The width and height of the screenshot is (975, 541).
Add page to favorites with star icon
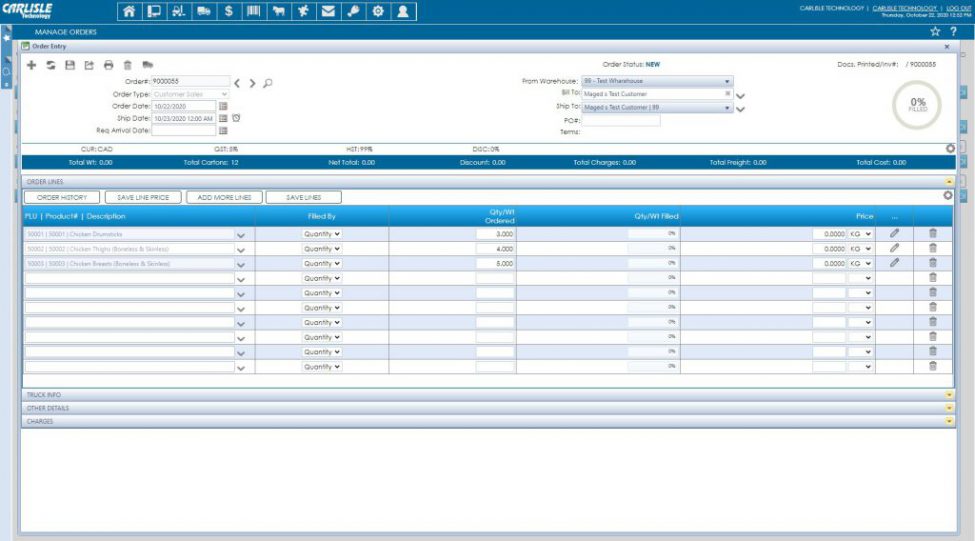tap(935, 32)
